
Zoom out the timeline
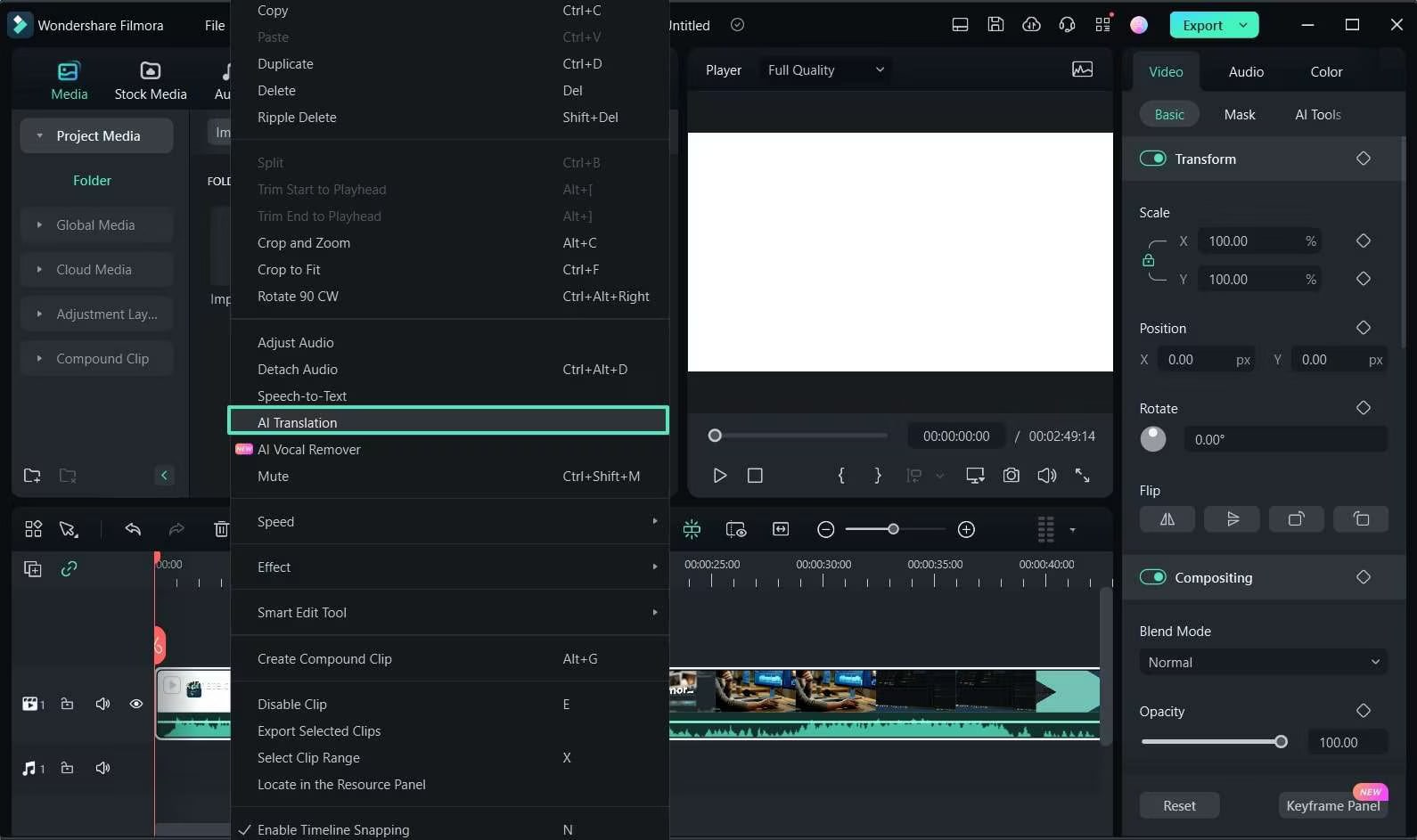[x=826, y=530]
